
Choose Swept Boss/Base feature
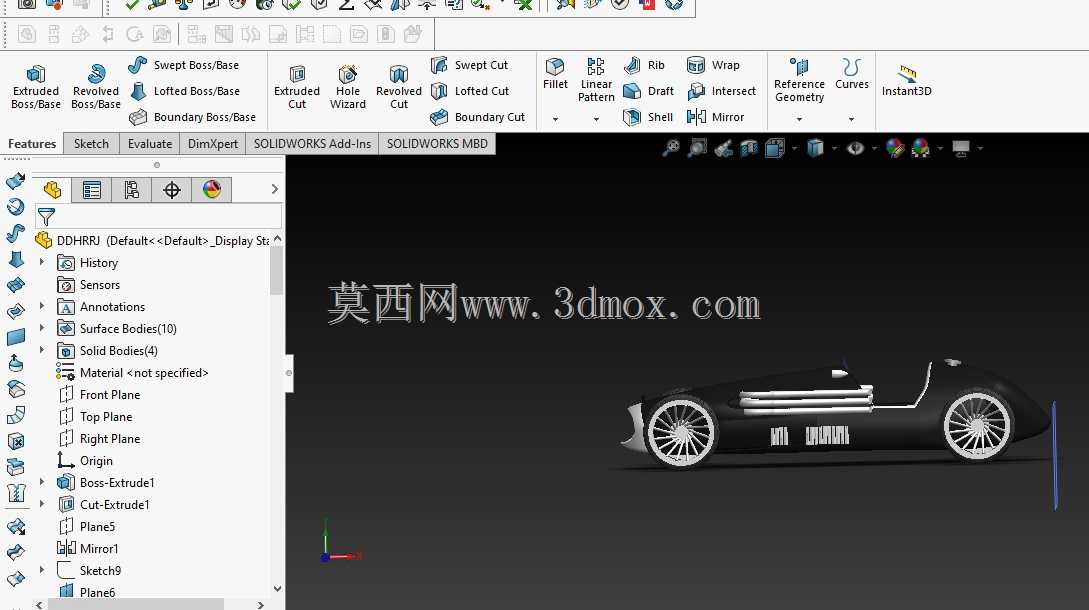(x=184, y=65)
